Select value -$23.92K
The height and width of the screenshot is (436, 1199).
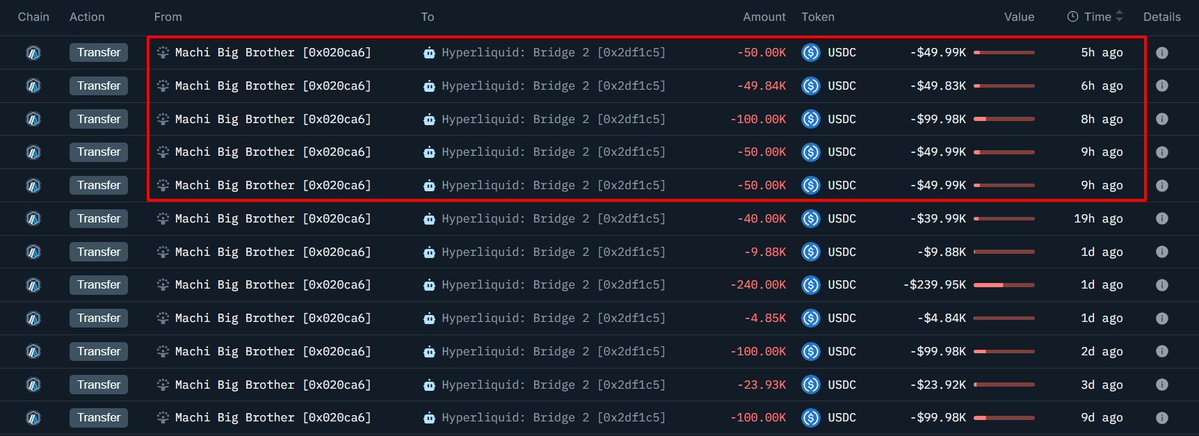(938, 385)
